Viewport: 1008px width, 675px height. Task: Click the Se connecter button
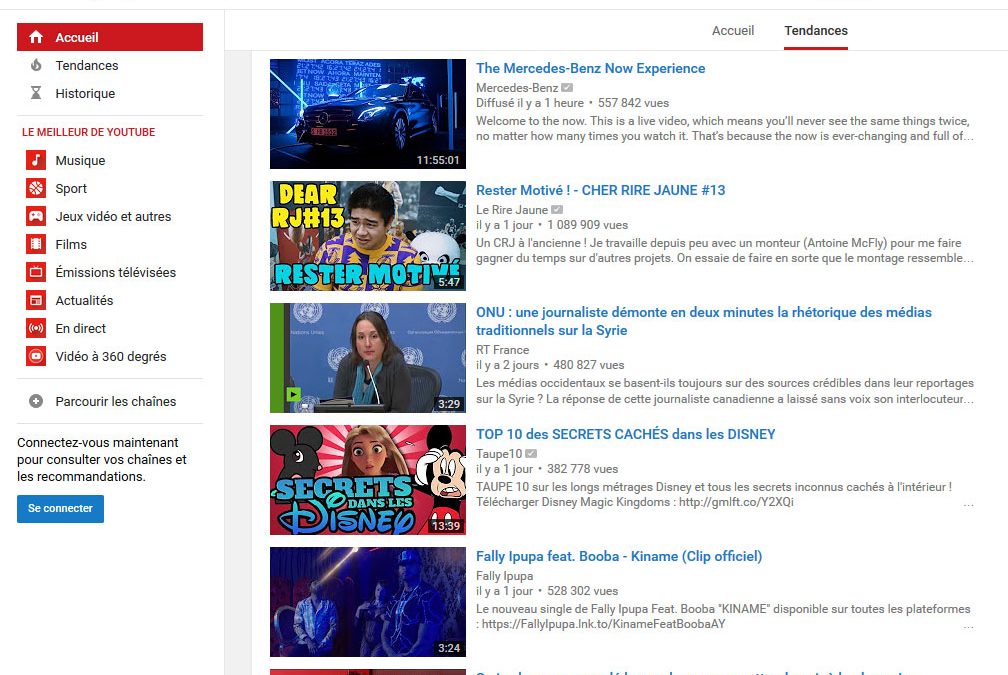point(60,508)
